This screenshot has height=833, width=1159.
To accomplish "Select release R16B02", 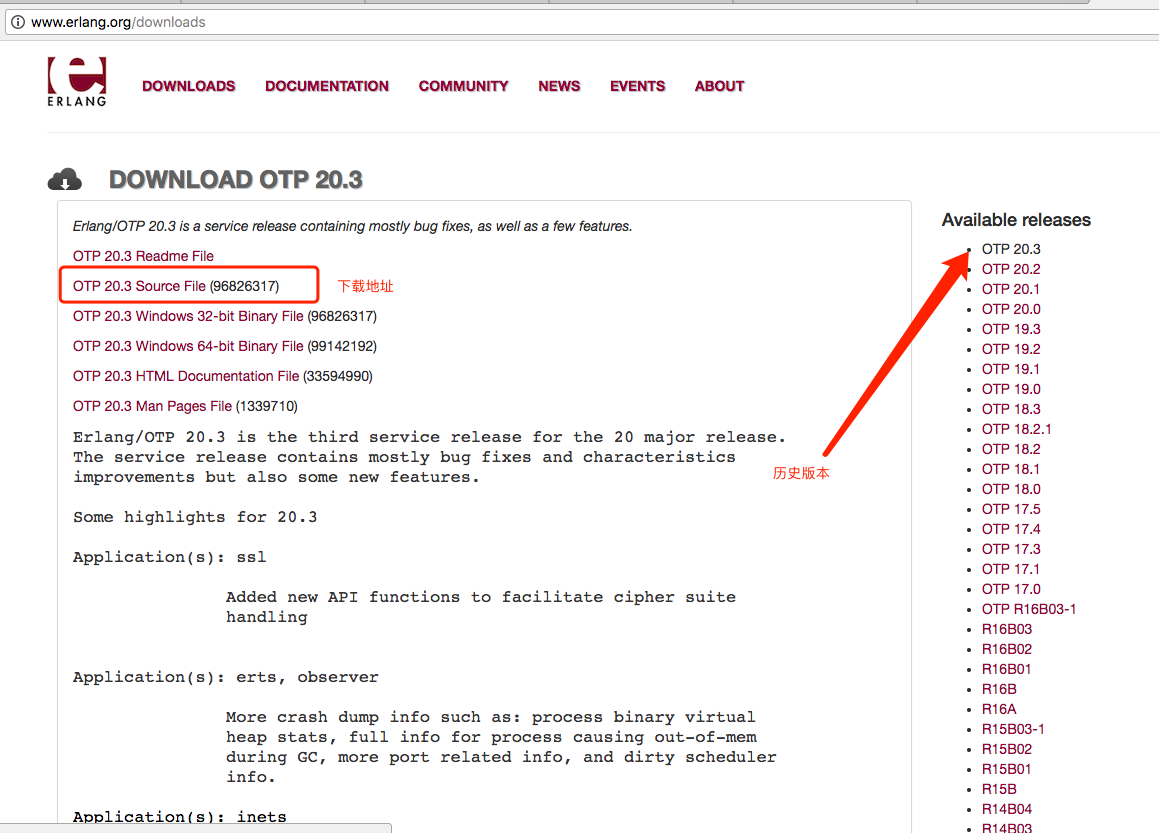I will (x=1007, y=649).
